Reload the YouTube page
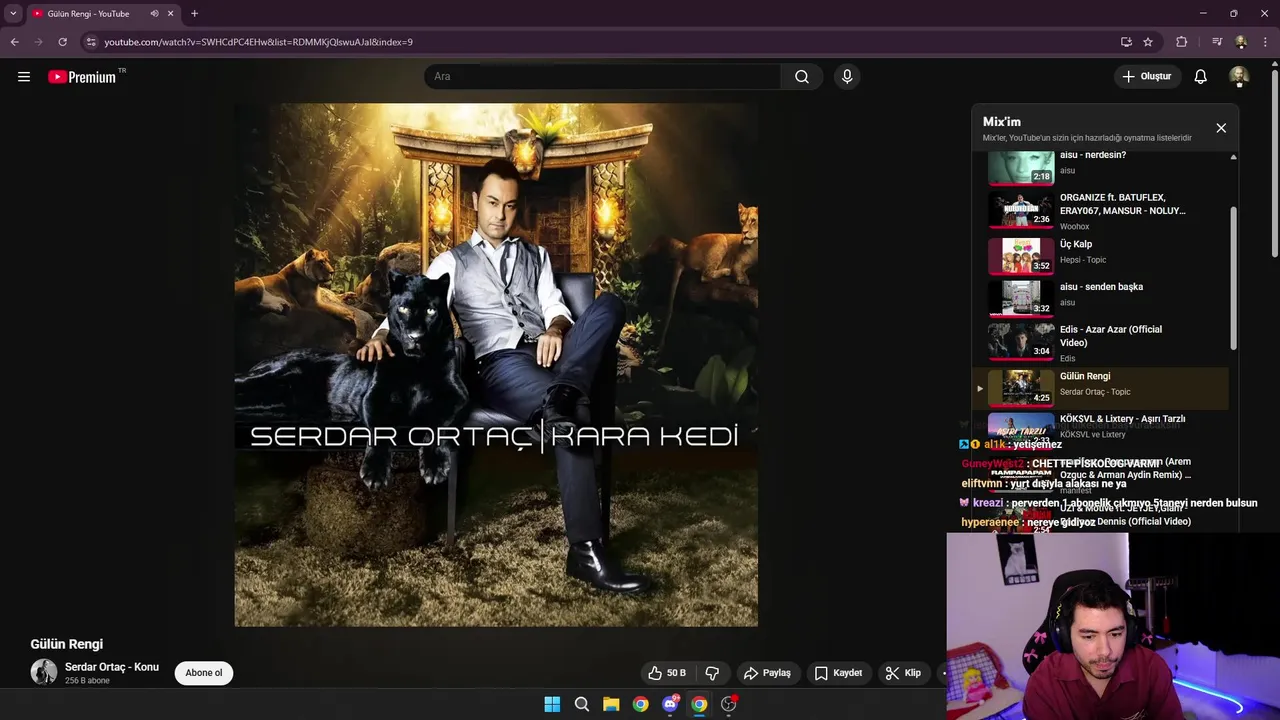1280x720 pixels. tap(62, 42)
